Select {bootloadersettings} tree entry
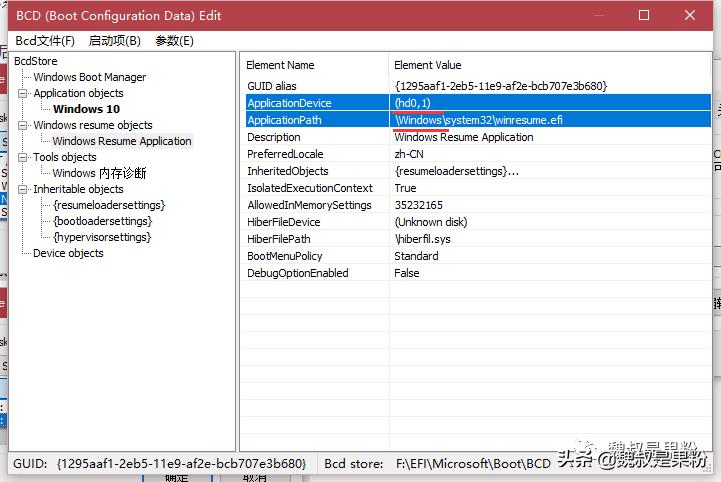Screen dimensions: 721x482 [103, 221]
